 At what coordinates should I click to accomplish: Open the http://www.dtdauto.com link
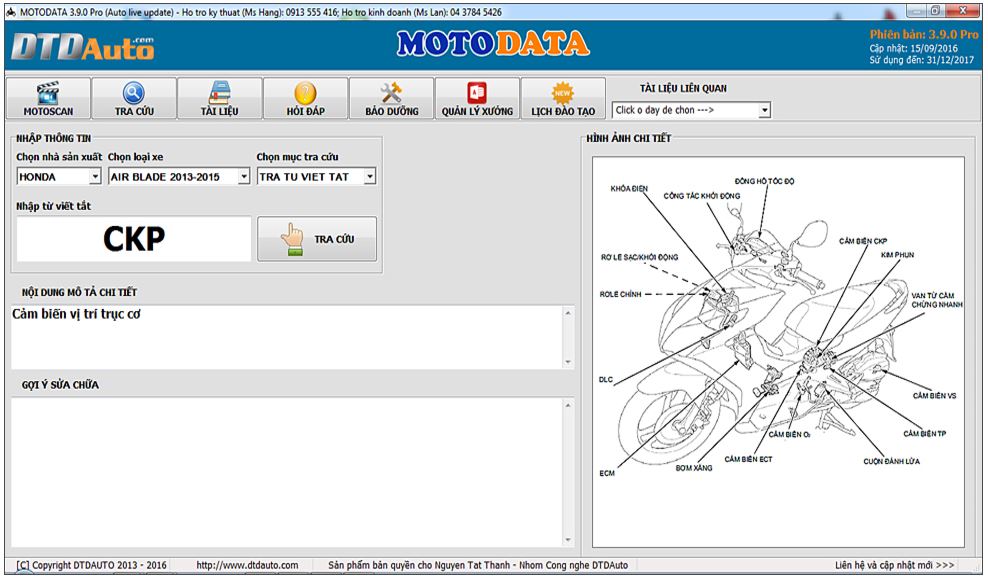[247, 566]
